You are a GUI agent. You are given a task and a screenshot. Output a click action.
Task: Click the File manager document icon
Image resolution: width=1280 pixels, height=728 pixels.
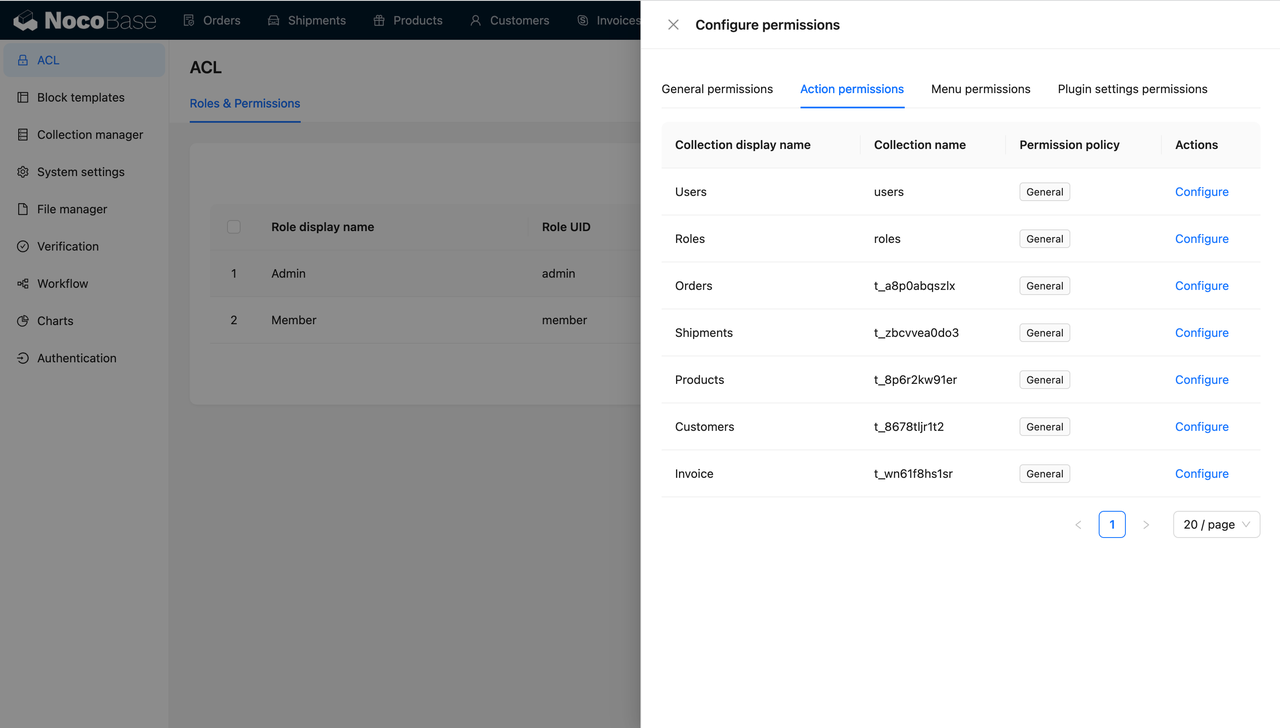[x=23, y=209]
